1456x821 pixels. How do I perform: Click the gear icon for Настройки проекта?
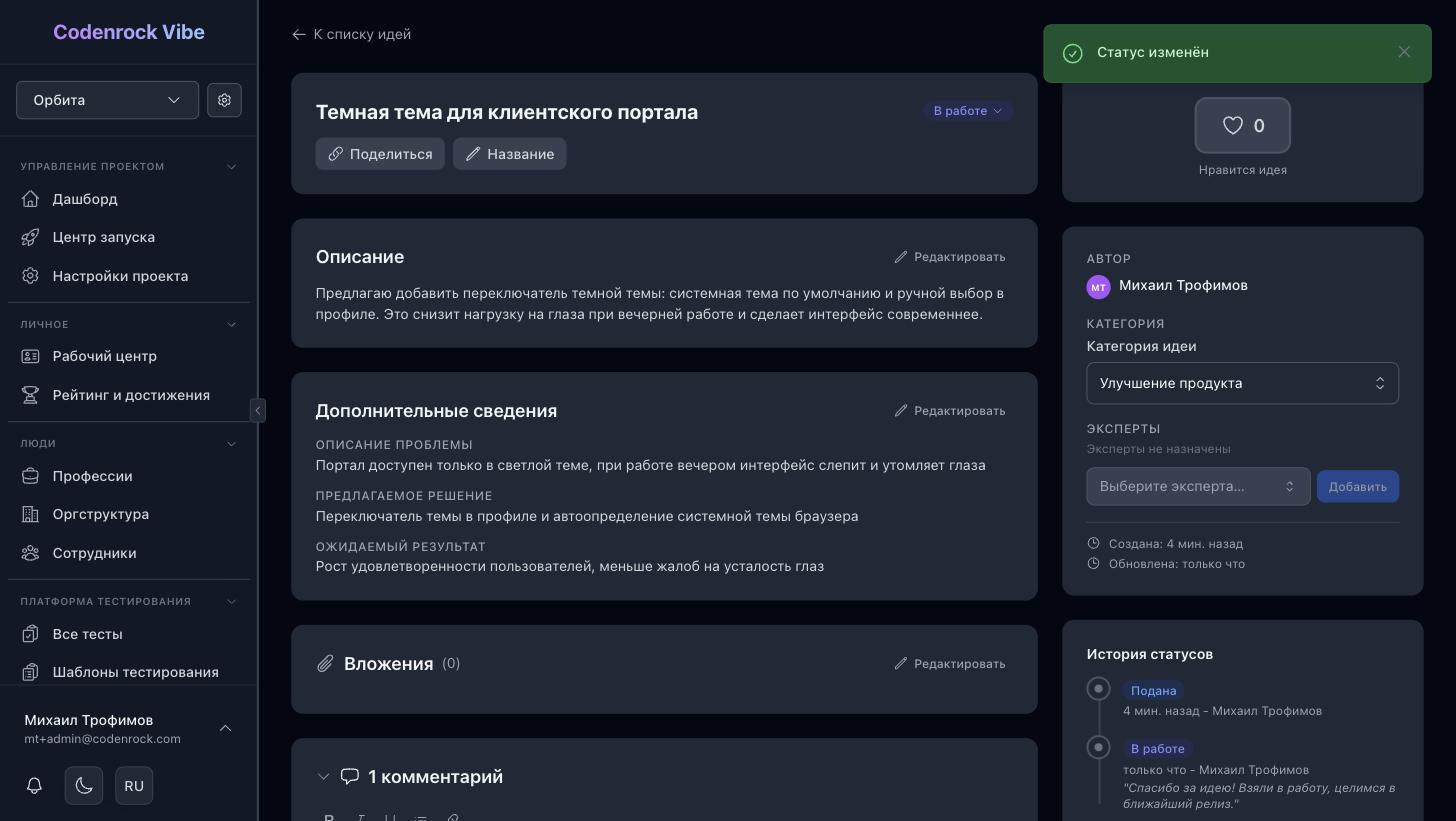31,276
